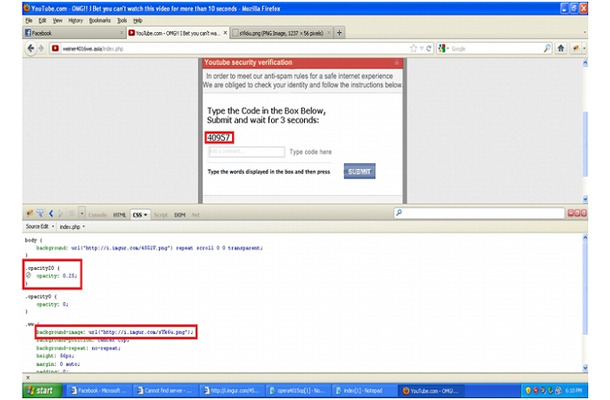The height and width of the screenshot is (400, 610).
Task: Click the Firefox back button
Action: tap(30, 48)
